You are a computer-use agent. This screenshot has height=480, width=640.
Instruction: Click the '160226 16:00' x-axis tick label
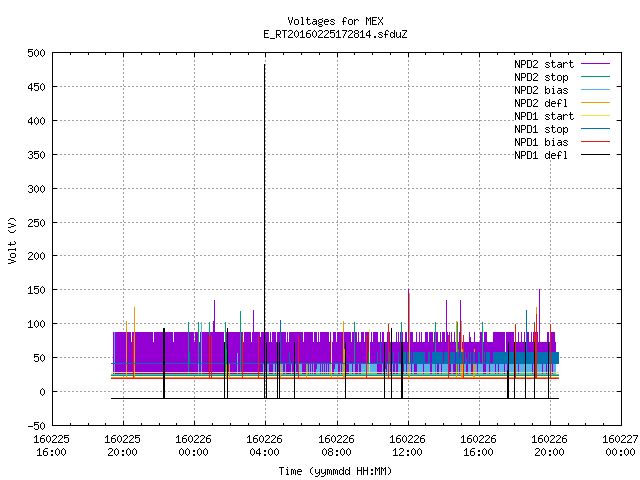pyautogui.click(x=478, y=446)
